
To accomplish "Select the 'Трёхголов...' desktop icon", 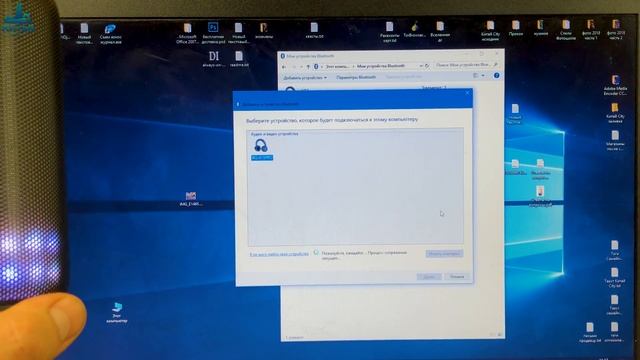I will (415, 30).
